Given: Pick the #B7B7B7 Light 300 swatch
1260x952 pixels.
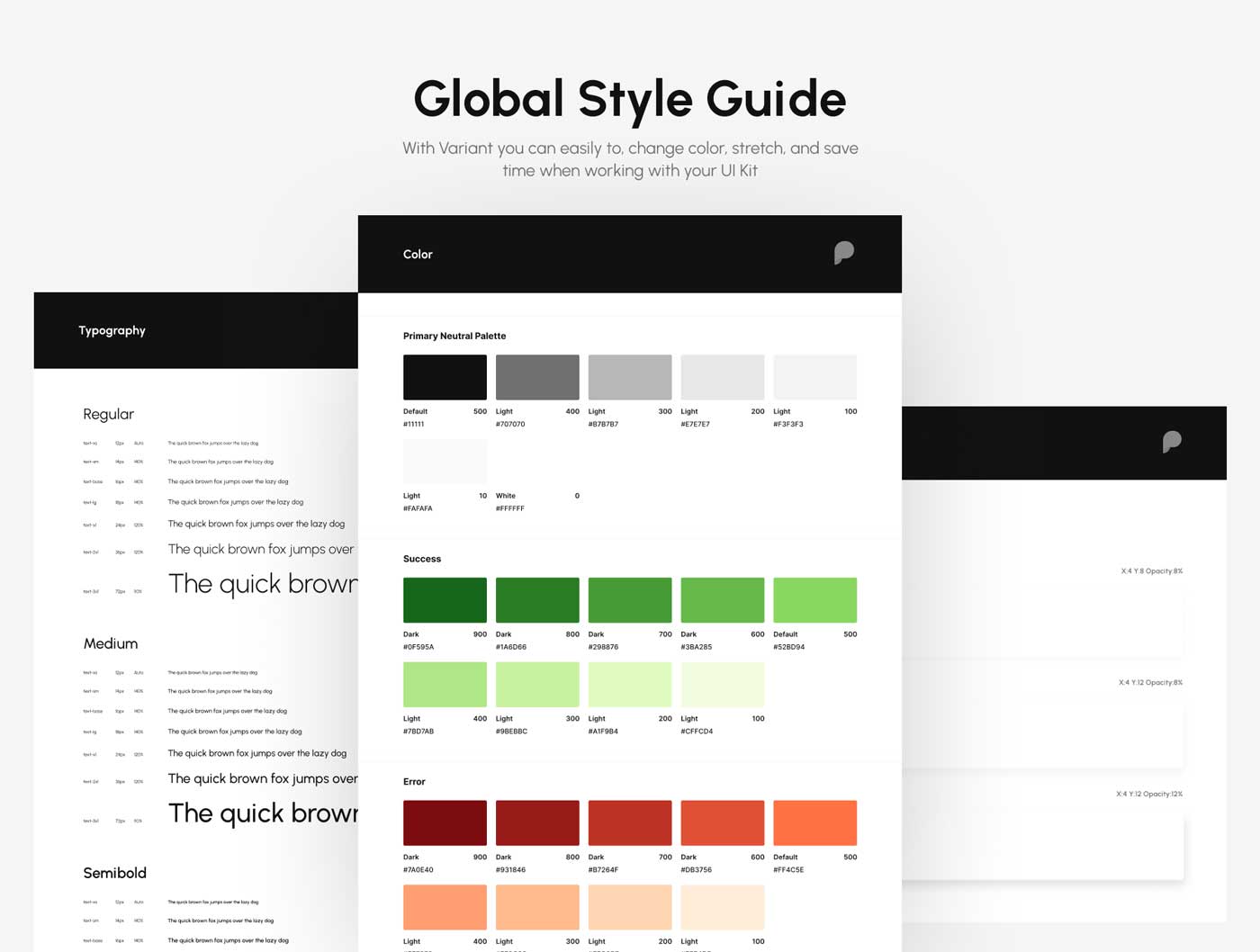Looking at the screenshot, I should tap(630, 377).
